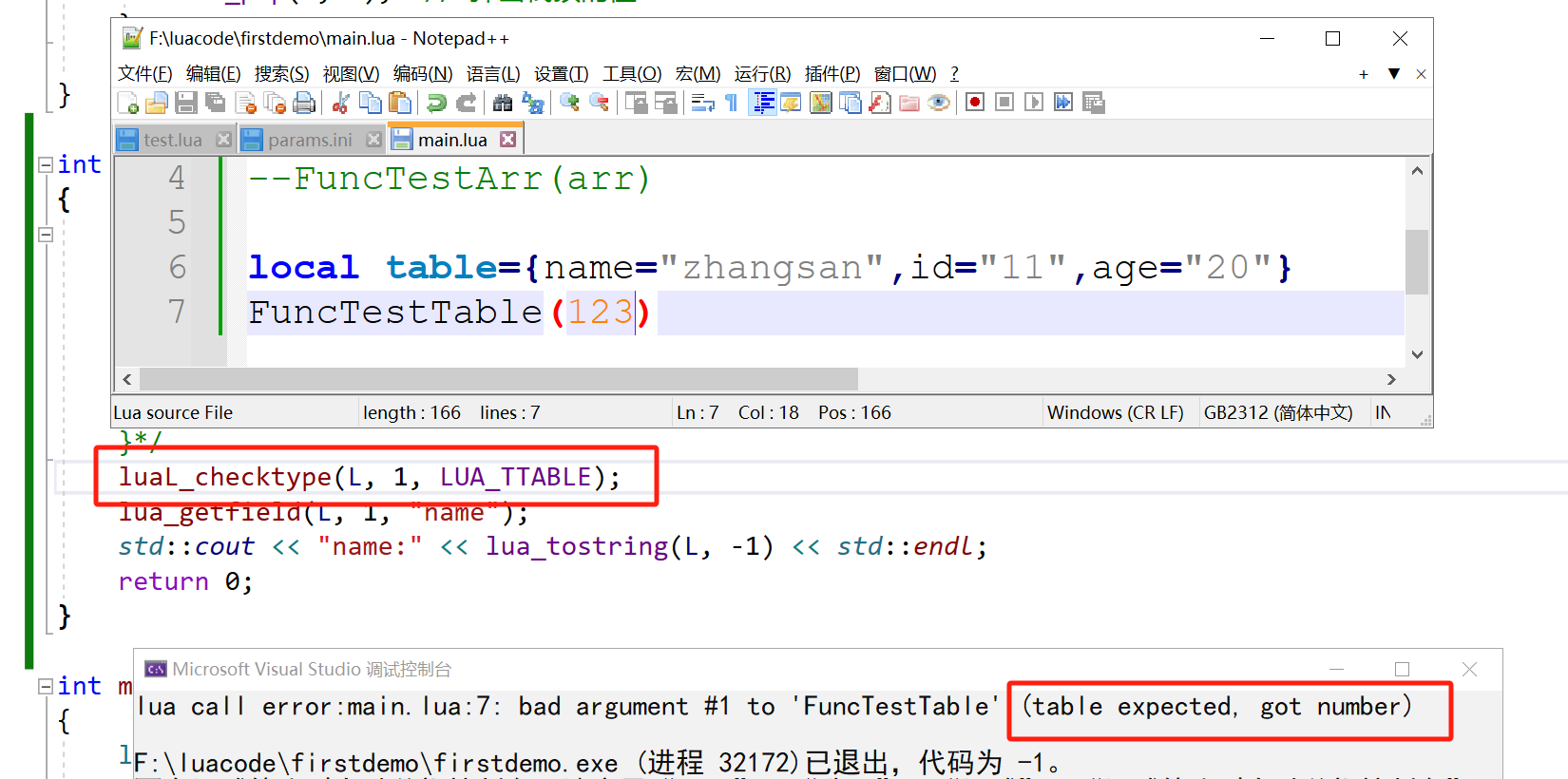Cut selection using the scissors icon
This screenshot has width=1568, height=779.
point(340,103)
